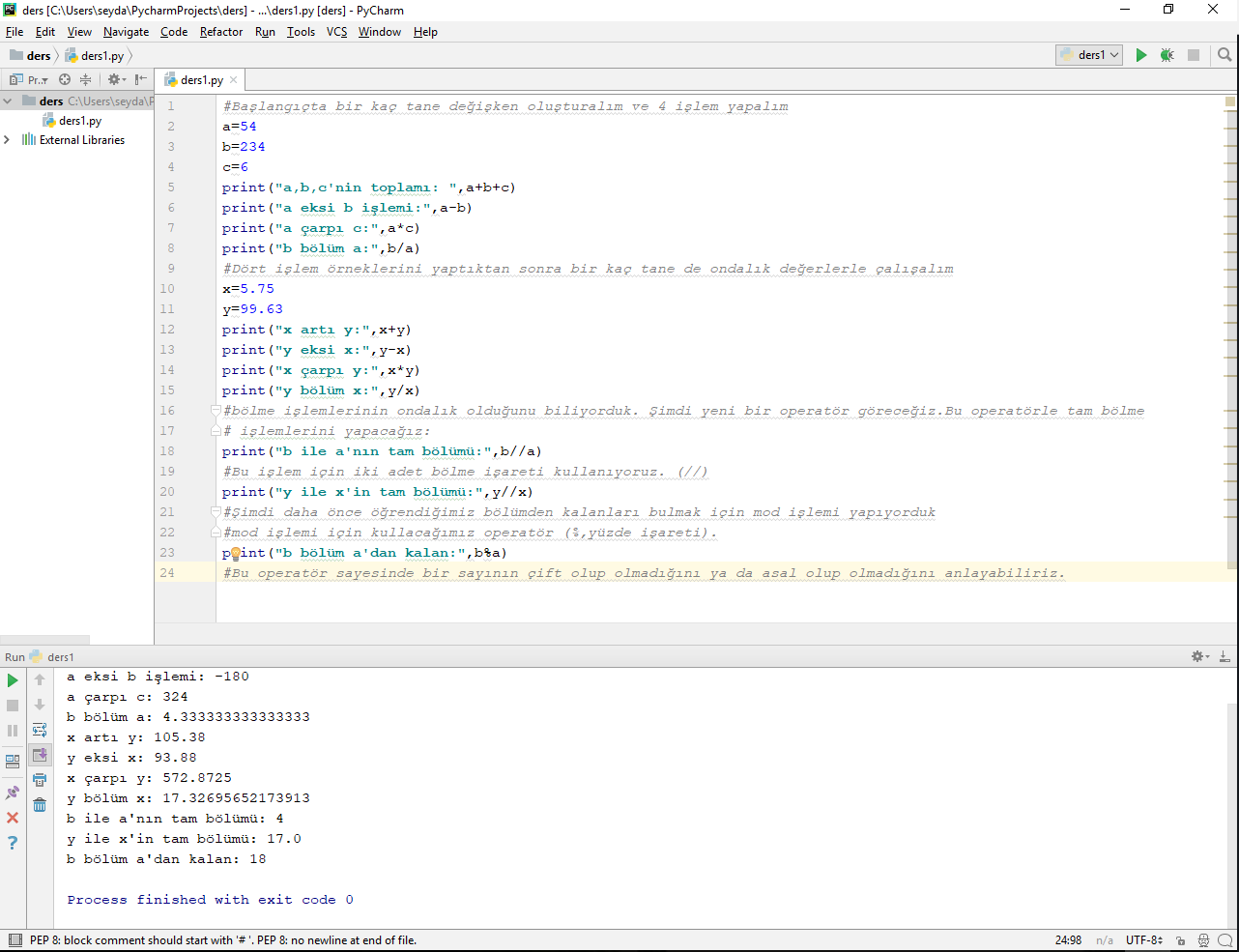This screenshot has width=1239, height=952.
Task: Click the Process finished with exit code 0 text
Action: (210, 900)
